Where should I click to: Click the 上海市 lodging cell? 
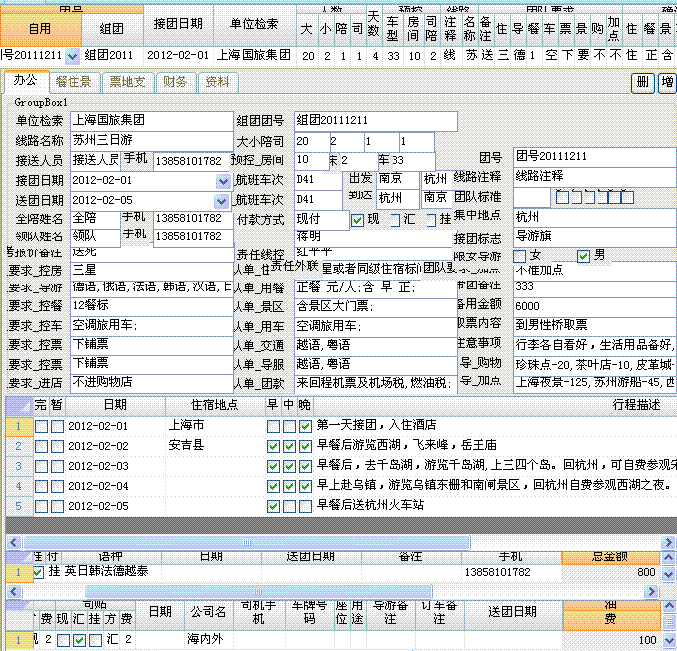click(215, 426)
